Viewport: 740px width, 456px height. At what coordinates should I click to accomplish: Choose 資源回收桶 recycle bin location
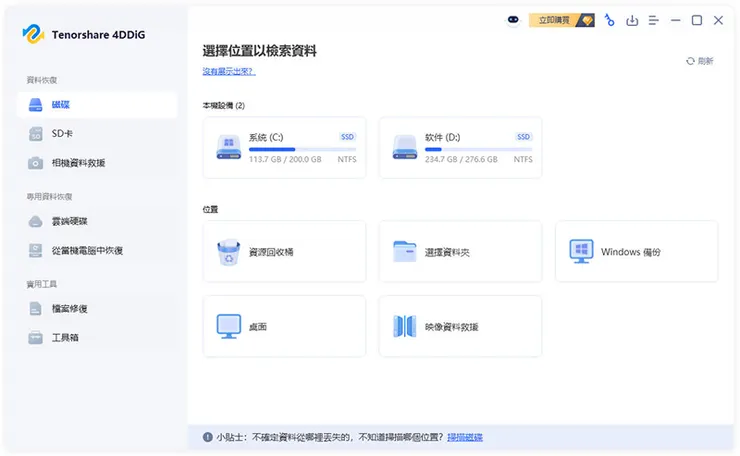click(285, 252)
